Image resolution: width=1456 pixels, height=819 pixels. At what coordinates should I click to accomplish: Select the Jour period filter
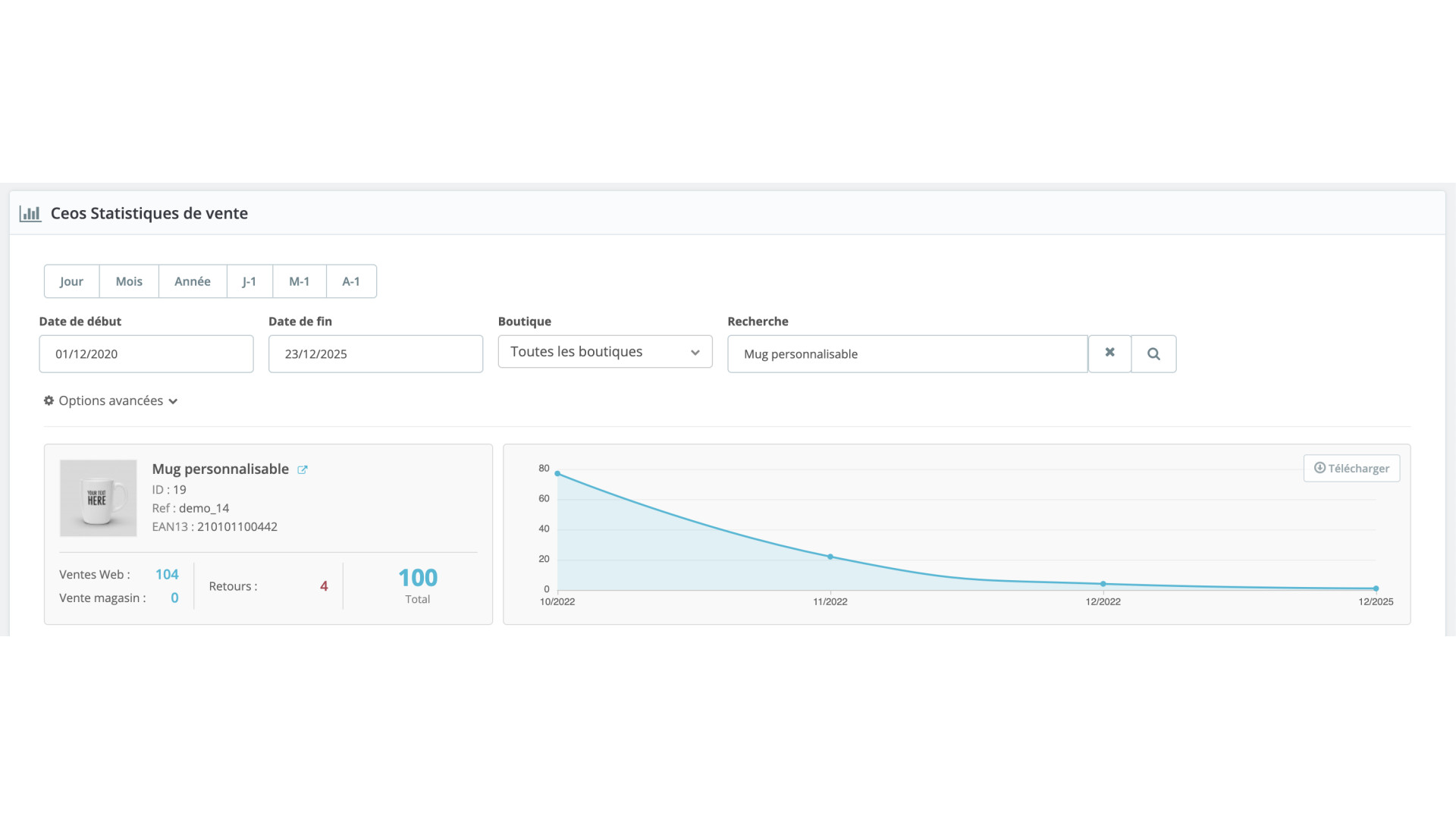point(71,281)
